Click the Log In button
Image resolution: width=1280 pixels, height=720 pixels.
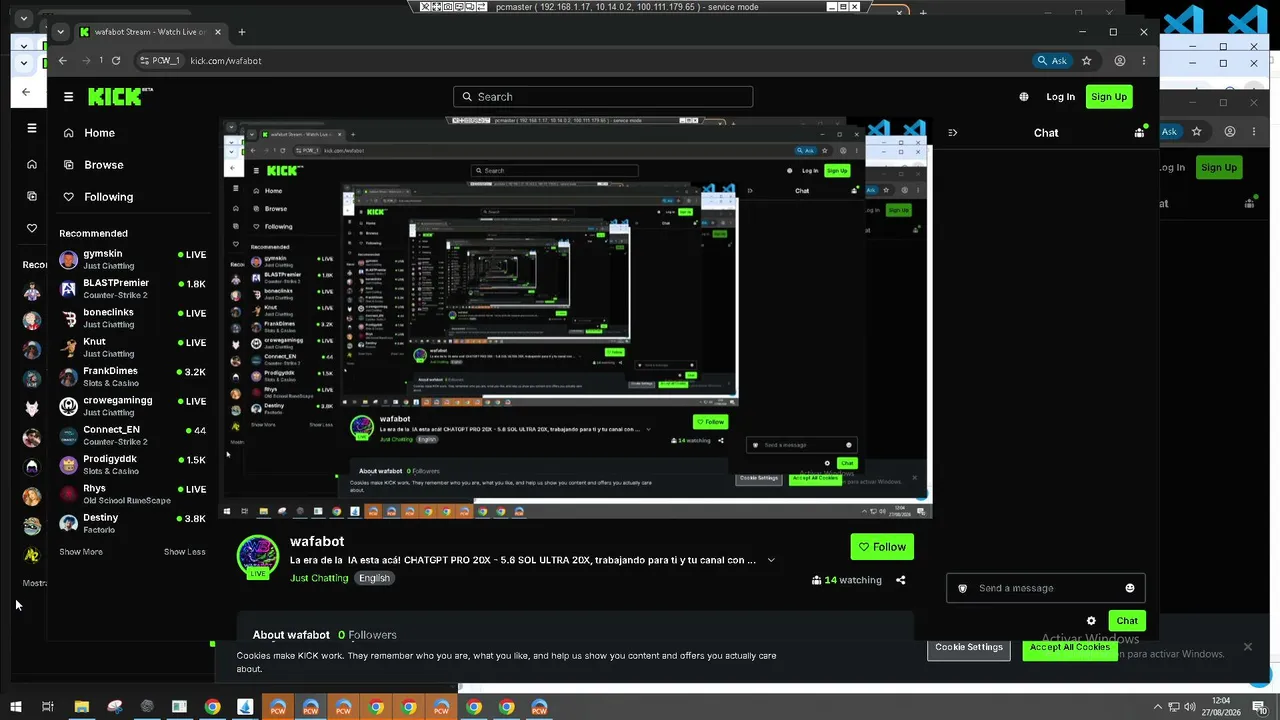1060,97
